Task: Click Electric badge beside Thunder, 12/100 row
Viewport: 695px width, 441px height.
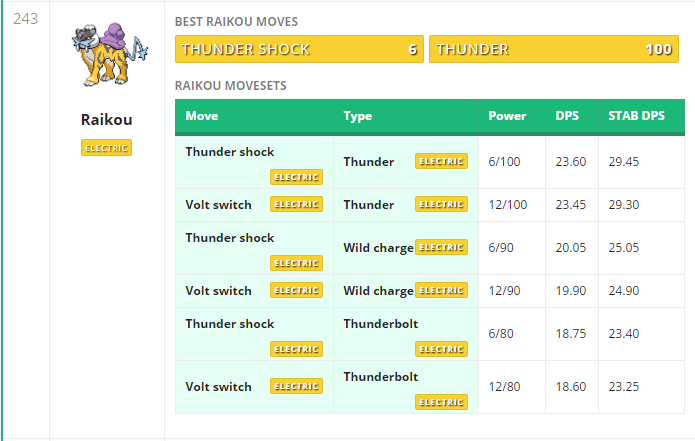Action: tap(441, 204)
